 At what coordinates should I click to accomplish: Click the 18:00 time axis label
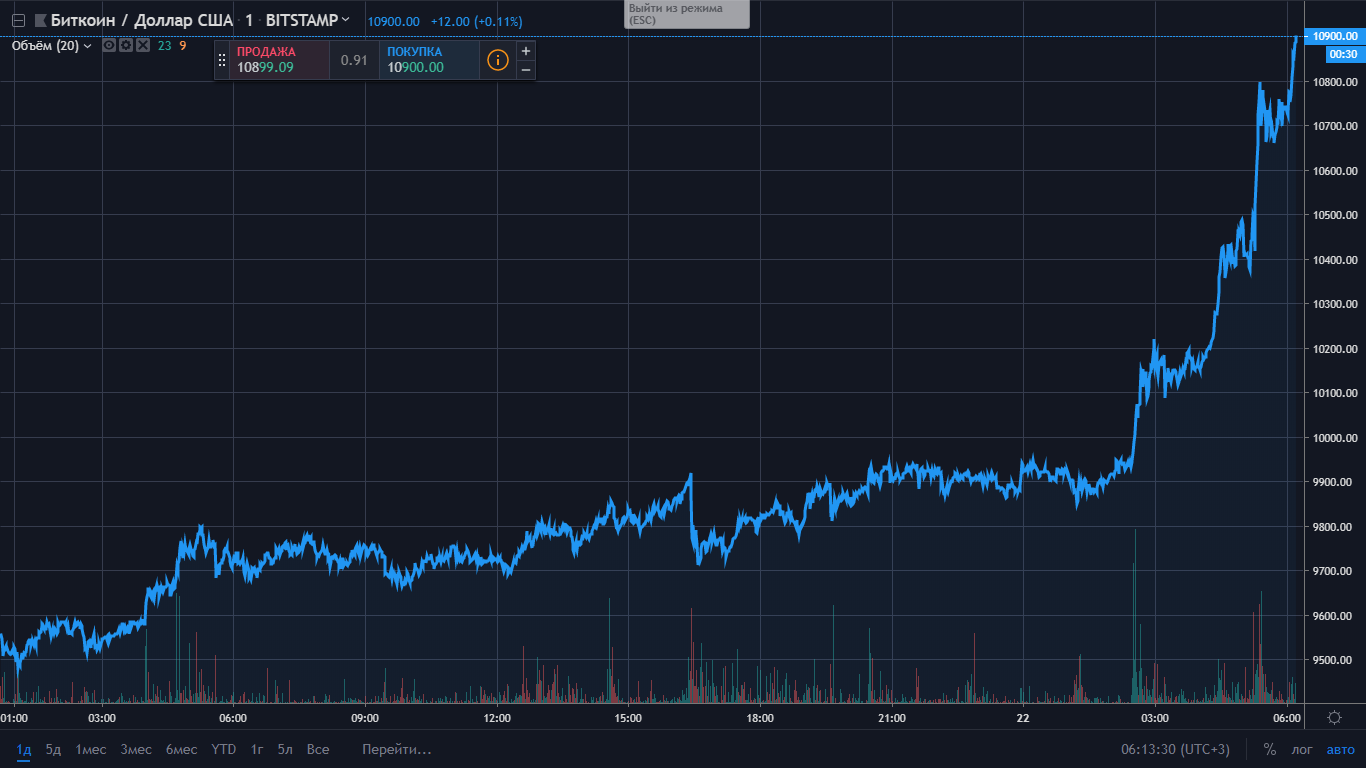tap(760, 717)
